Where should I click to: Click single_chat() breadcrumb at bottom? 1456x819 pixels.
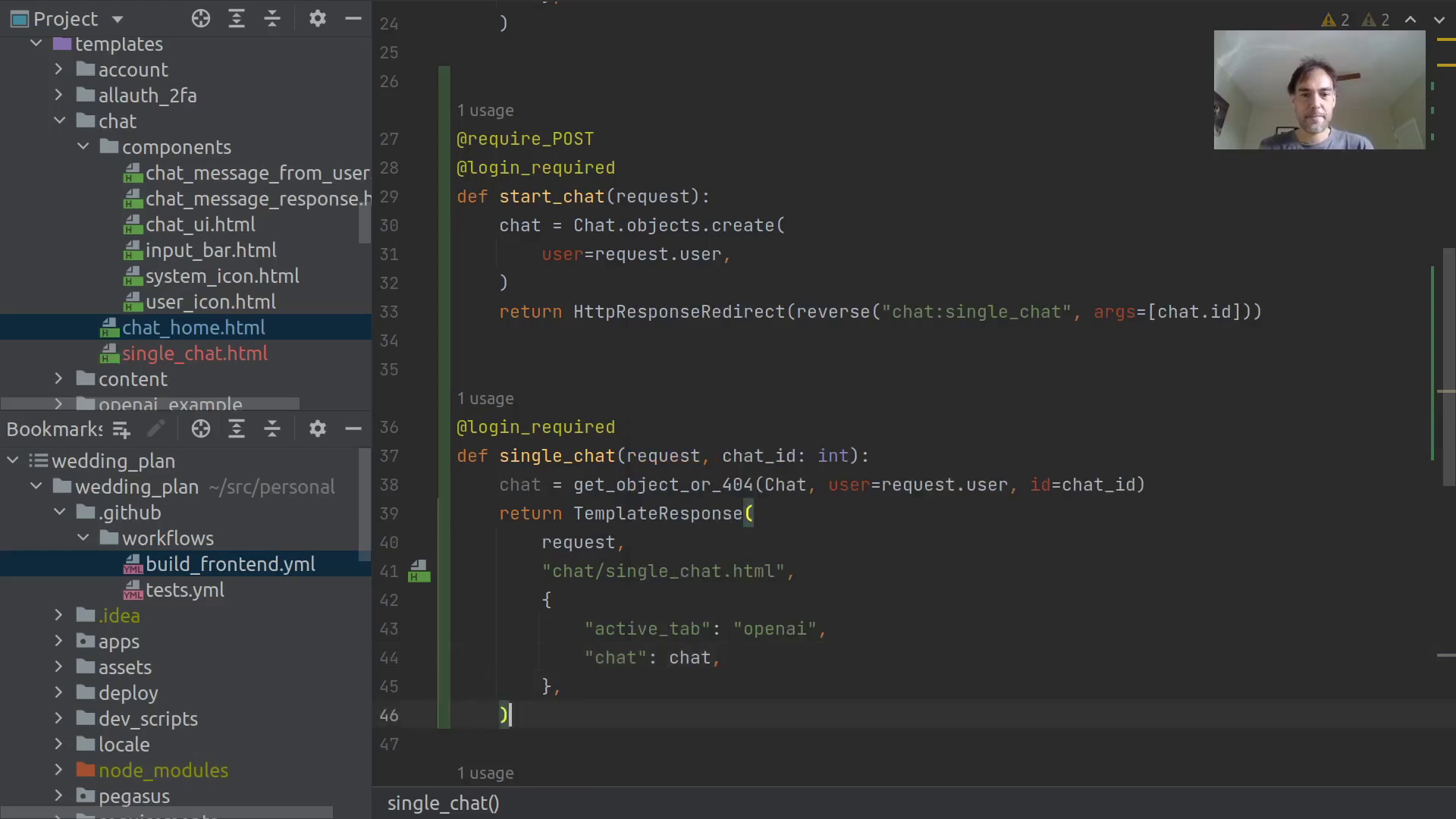443,803
